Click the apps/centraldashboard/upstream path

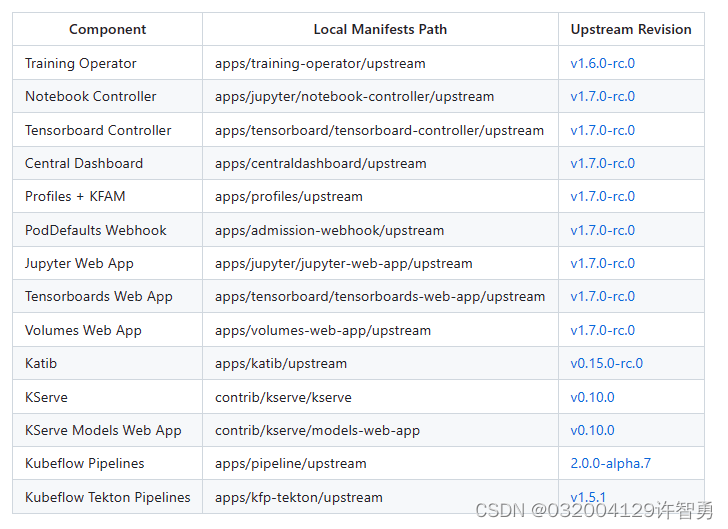(320, 163)
